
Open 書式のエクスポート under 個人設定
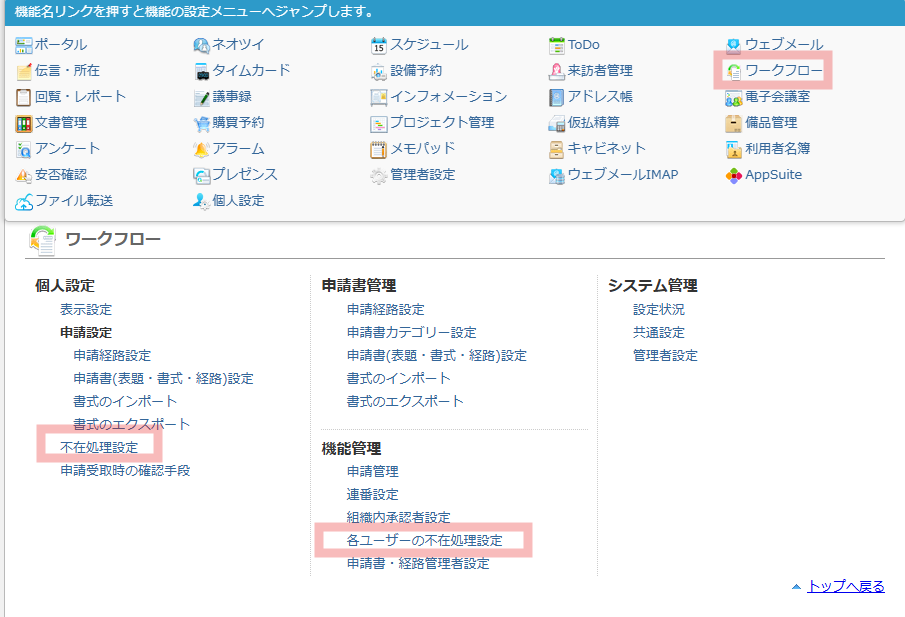(132, 424)
